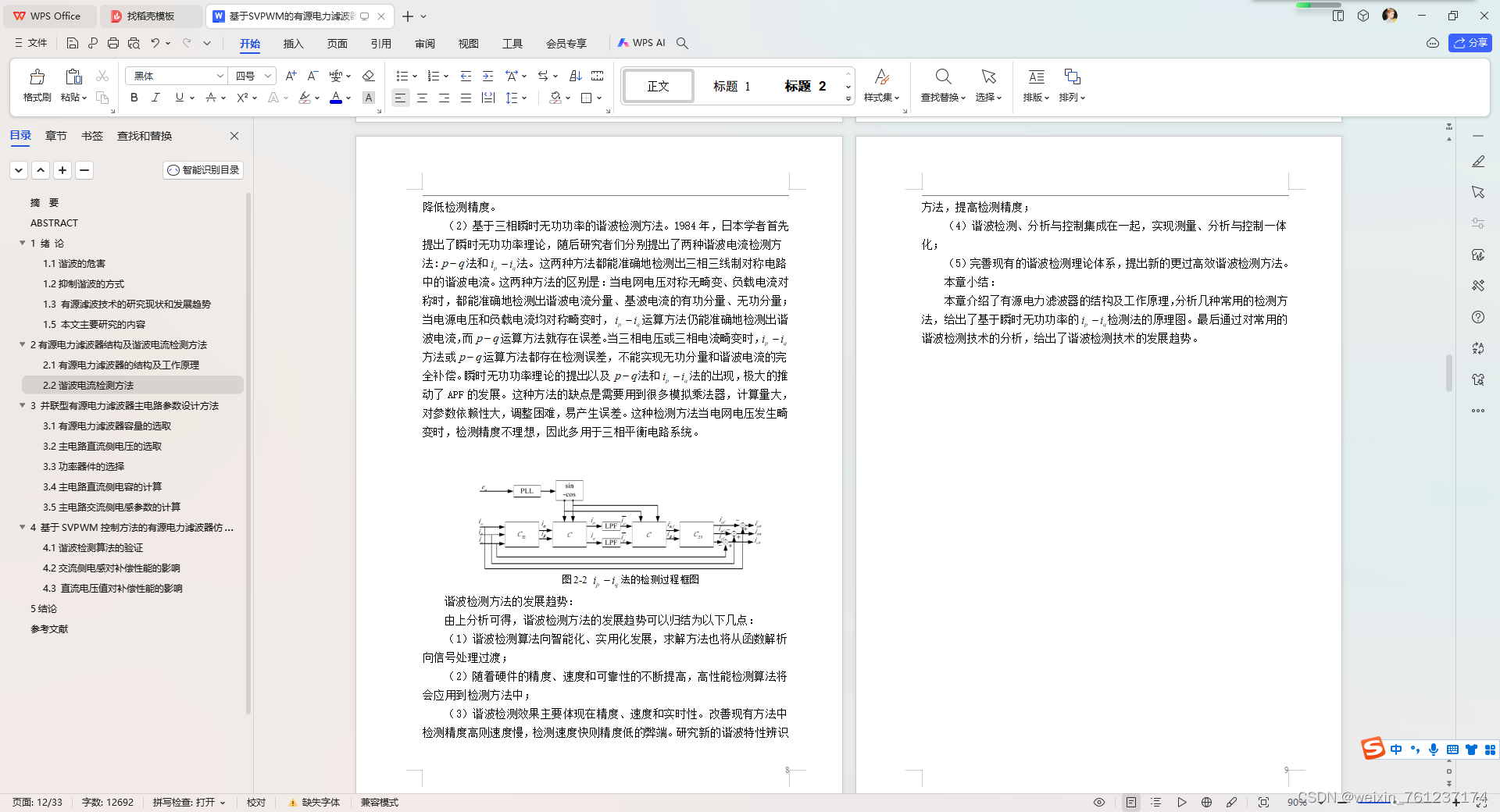Click the pen edit icon in right sidebar
This screenshot has width=1500, height=812.
1478,162
